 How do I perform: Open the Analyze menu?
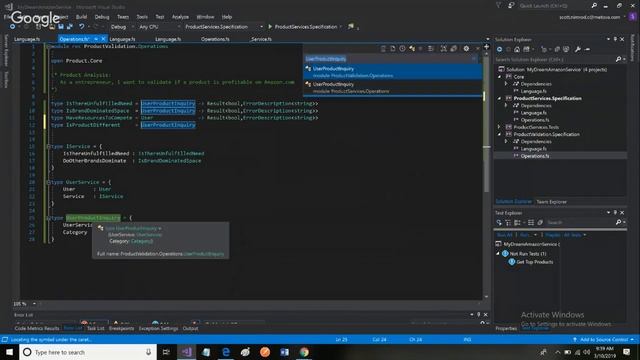tap(180, 17)
